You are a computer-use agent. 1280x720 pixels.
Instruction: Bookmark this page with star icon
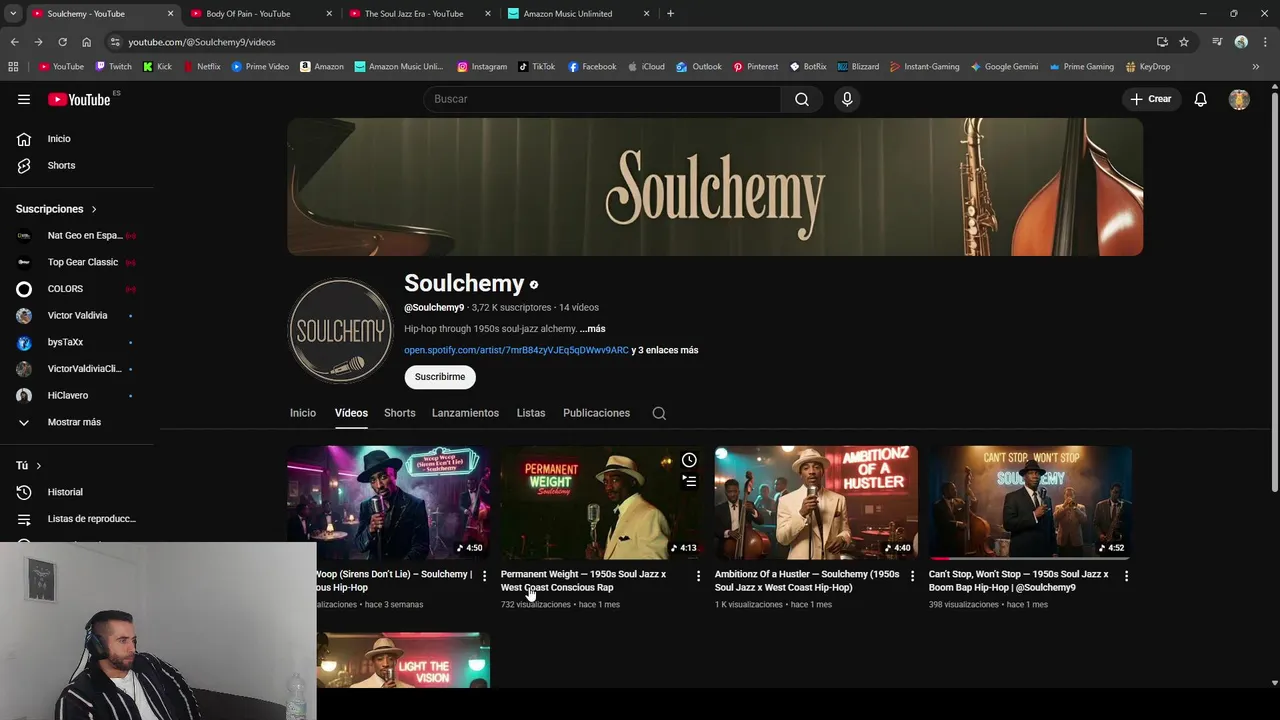[1184, 42]
